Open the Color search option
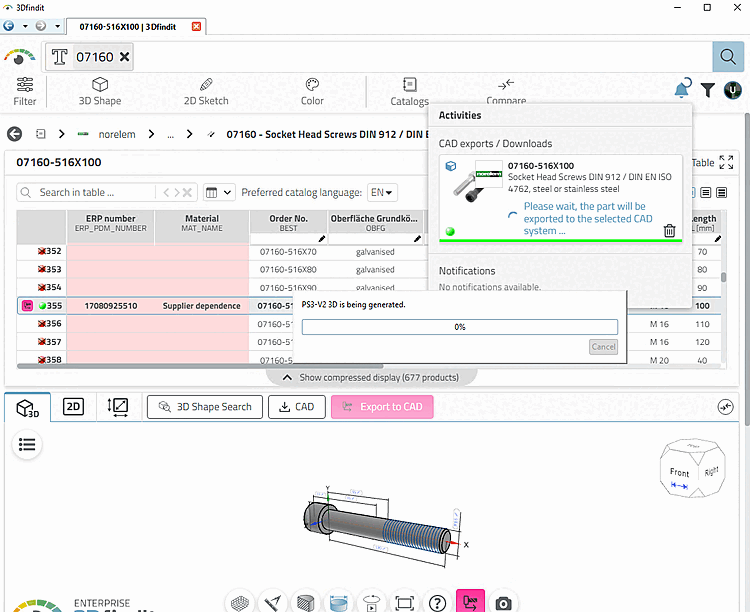The image size is (750, 612). [x=312, y=91]
